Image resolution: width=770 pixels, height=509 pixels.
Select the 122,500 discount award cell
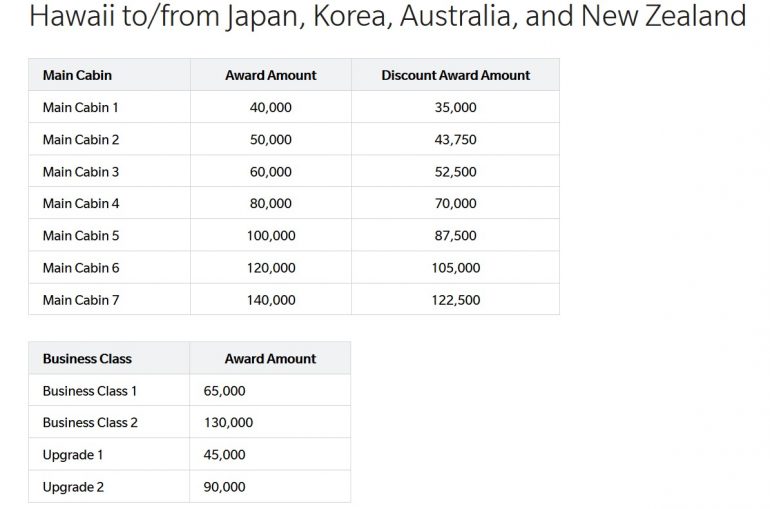pyautogui.click(x=455, y=299)
